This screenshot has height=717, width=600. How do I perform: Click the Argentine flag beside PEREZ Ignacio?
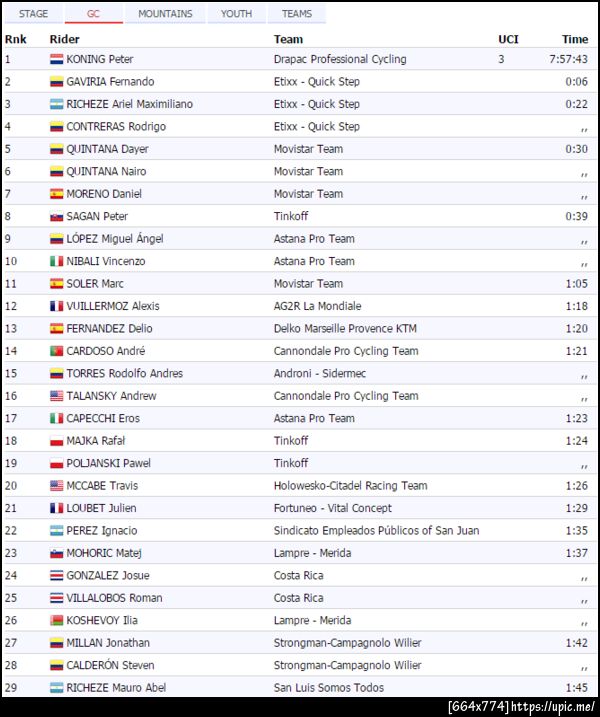[57, 531]
